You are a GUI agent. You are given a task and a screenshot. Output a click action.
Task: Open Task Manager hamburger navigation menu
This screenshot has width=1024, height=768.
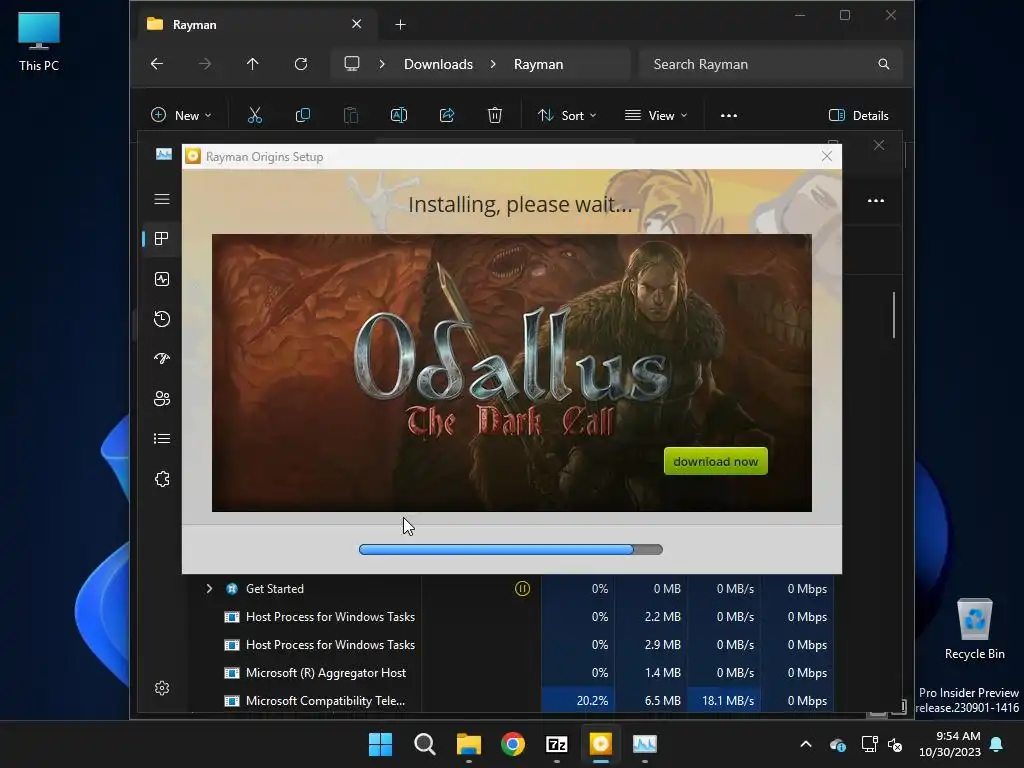coord(162,199)
